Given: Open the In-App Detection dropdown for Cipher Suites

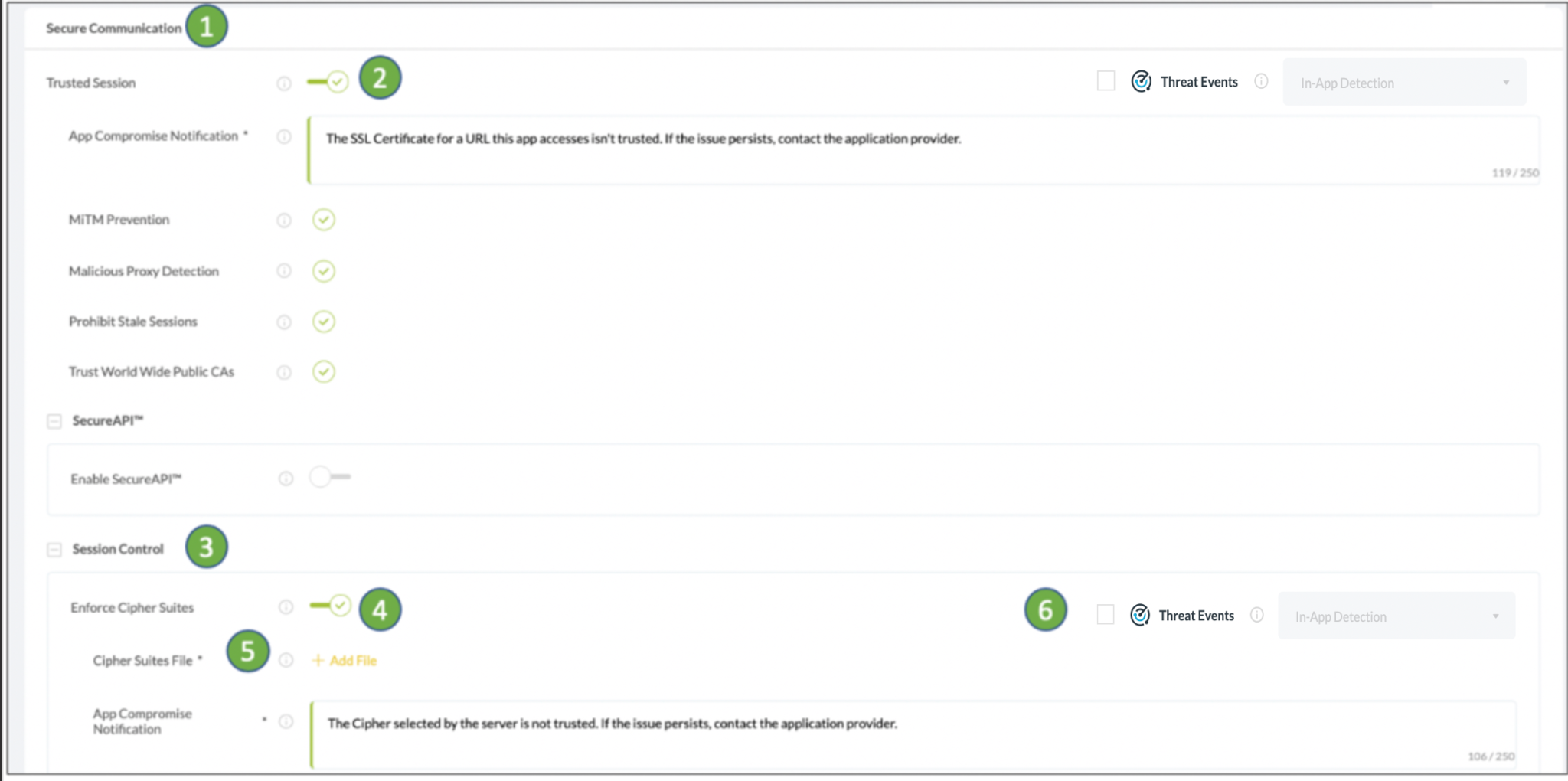Looking at the screenshot, I should [1396, 616].
